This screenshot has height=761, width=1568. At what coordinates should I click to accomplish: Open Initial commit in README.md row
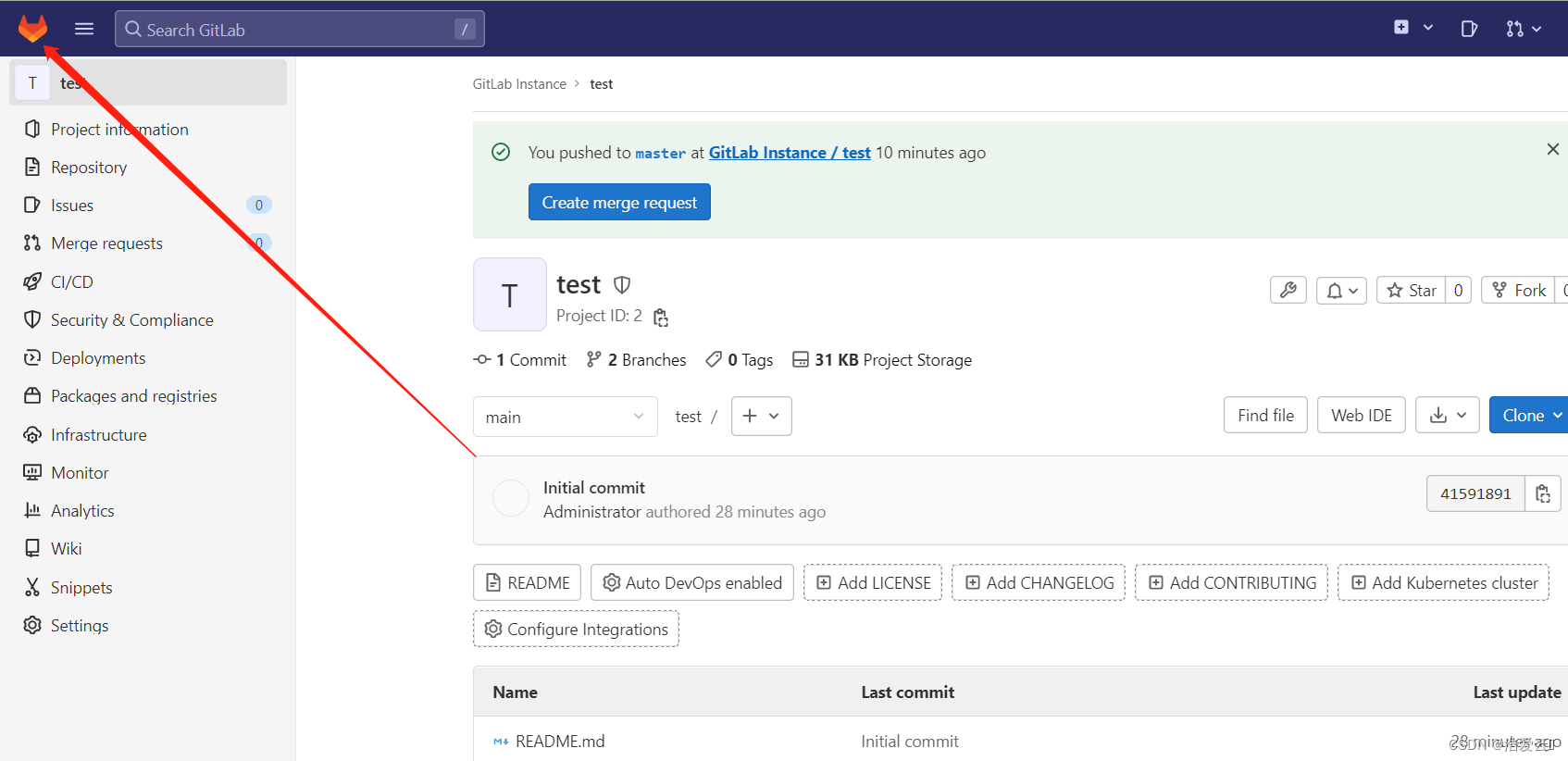tap(910, 741)
